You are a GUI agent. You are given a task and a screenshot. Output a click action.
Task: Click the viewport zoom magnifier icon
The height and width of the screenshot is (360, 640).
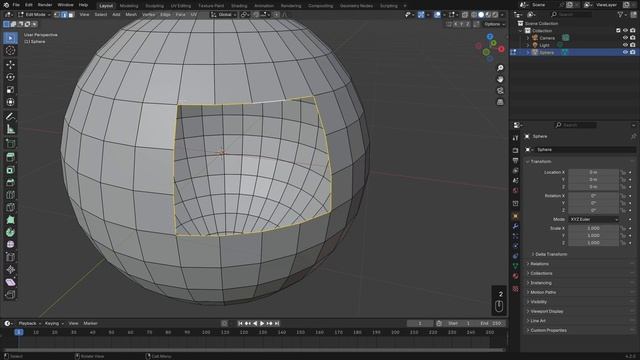coord(500,68)
